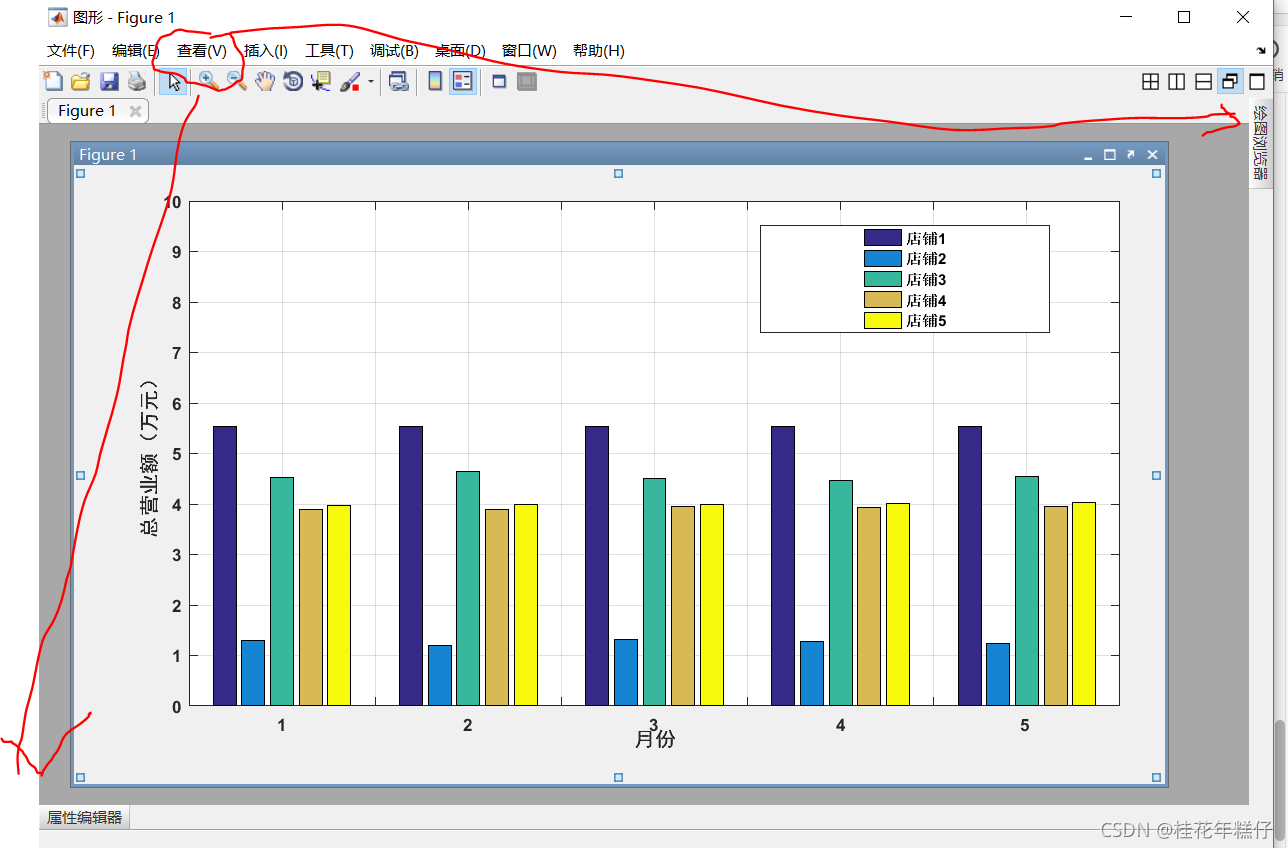Select the 店铺1 legend label text
Screen dimensions: 1288x848
(926, 239)
